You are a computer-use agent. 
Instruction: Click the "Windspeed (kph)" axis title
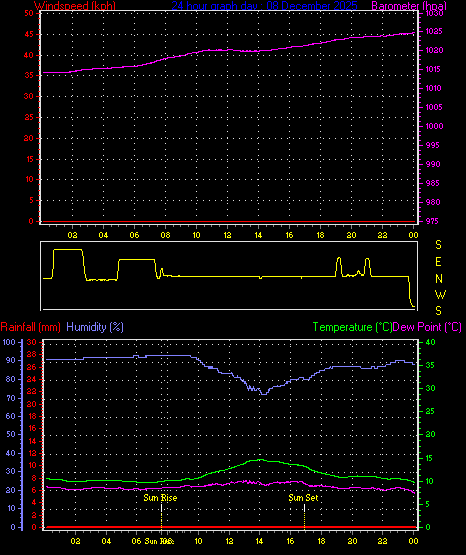75,6
